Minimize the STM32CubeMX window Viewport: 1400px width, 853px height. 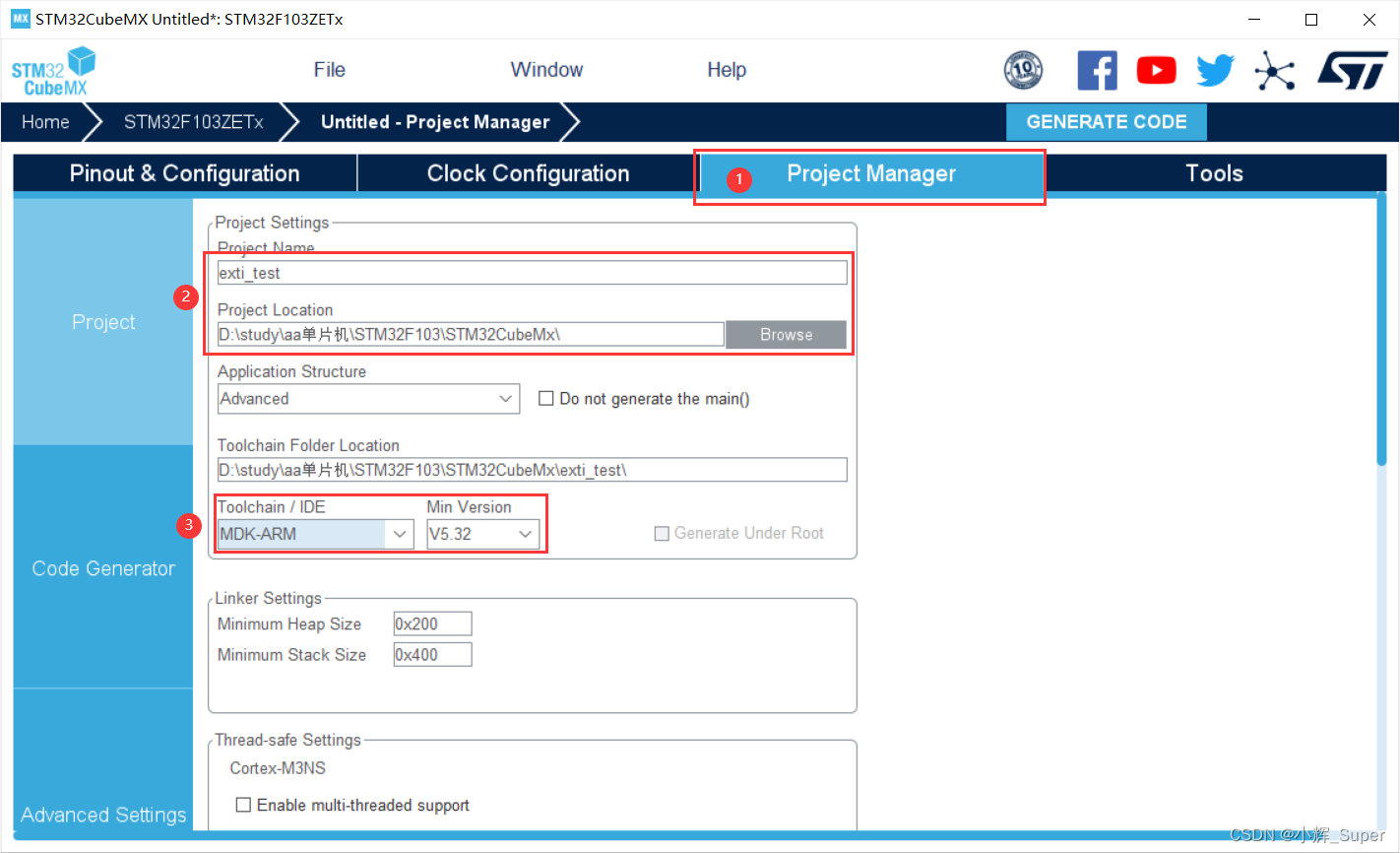[1254, 20]
